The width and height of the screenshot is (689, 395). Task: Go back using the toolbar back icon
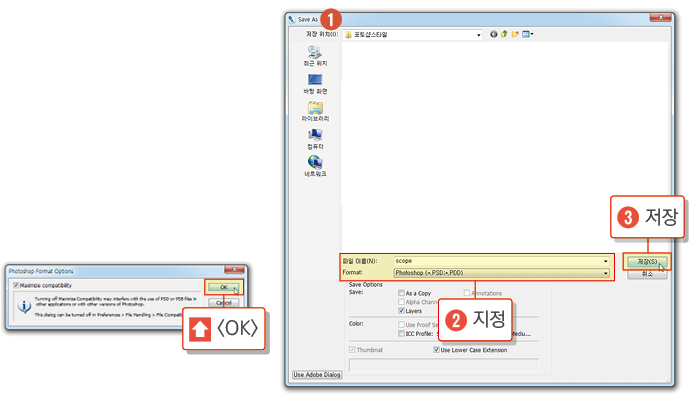(493, 34)
